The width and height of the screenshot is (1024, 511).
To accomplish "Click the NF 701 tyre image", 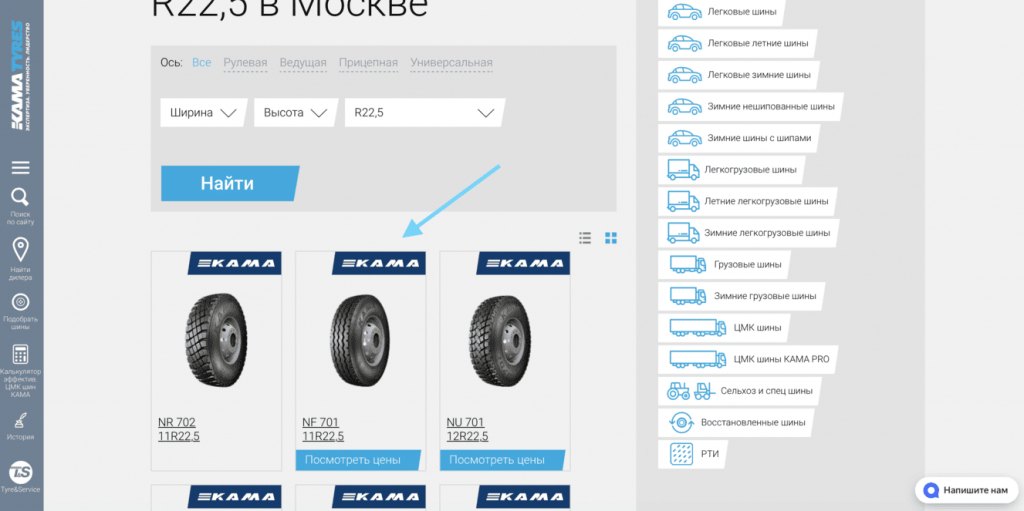I will 360,341.
